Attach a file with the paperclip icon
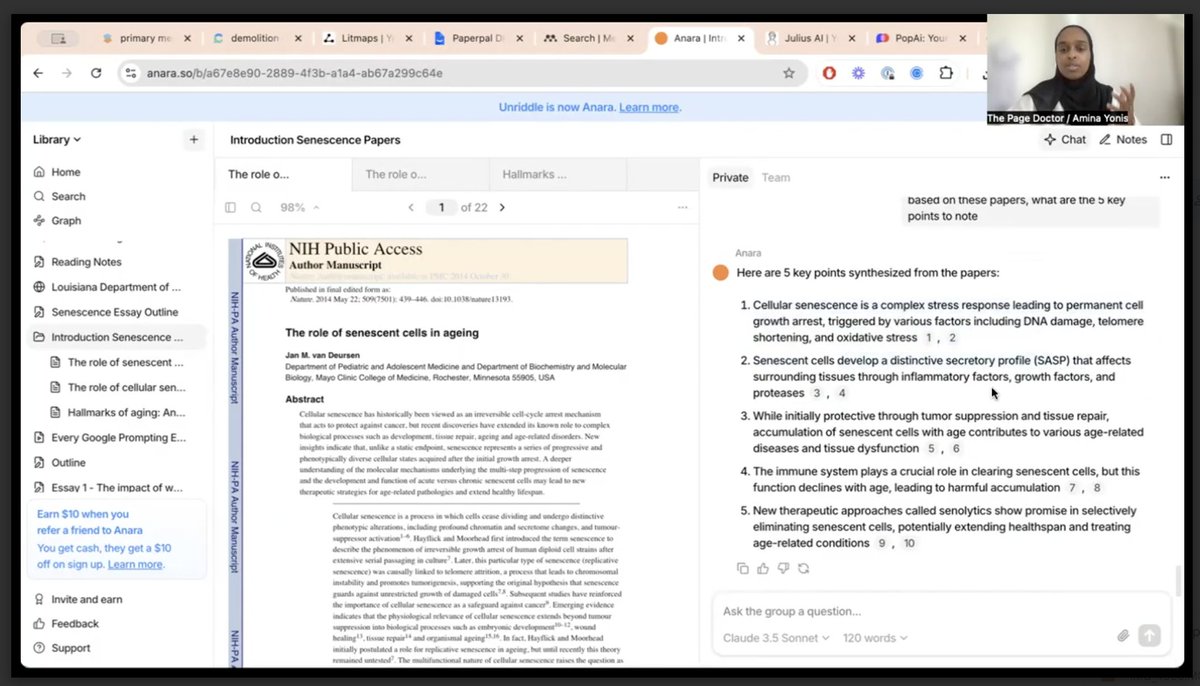 click(1123, 635)
